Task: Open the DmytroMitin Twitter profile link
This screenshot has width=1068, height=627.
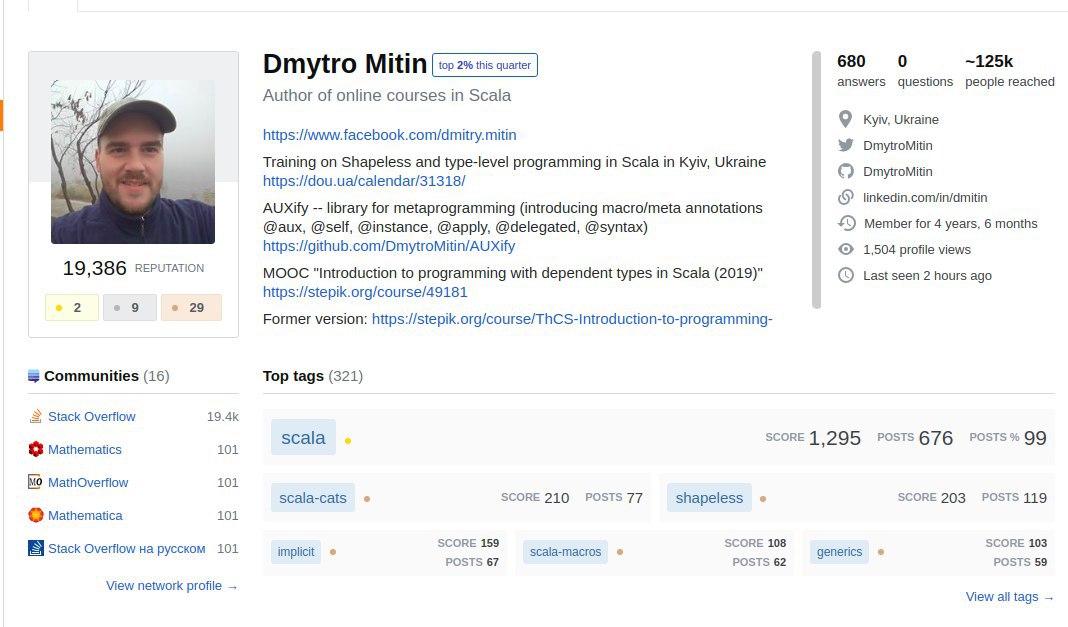Action: (898, 145)
